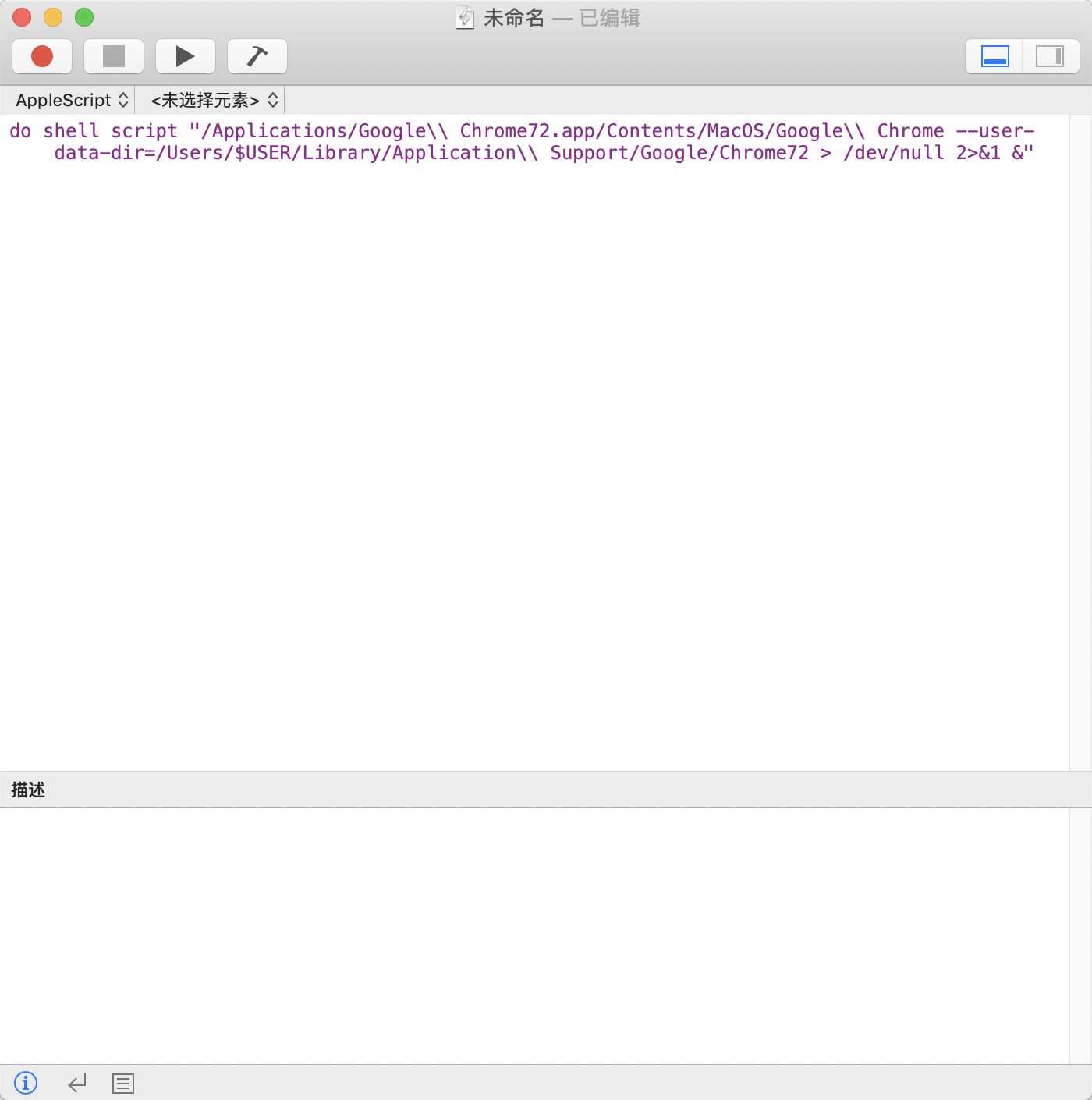The image size is (1092, 1100).
Task: Run the script with Play button
Action: [x=186, y=56]
